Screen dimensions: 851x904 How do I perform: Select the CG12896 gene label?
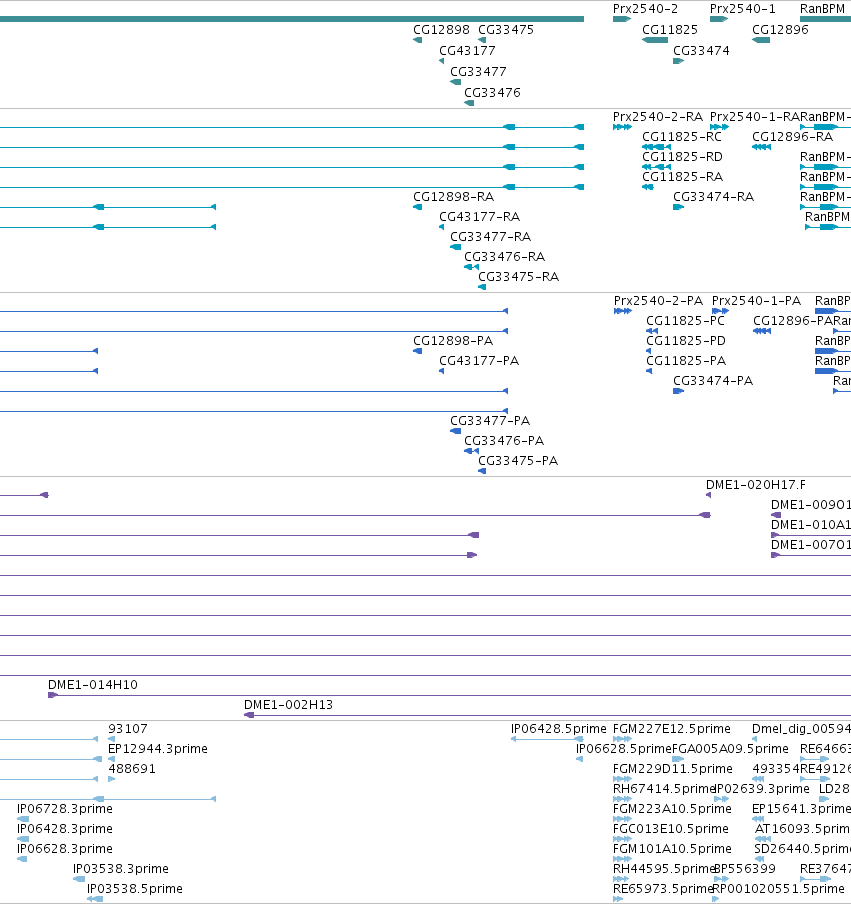pos(780,29)
